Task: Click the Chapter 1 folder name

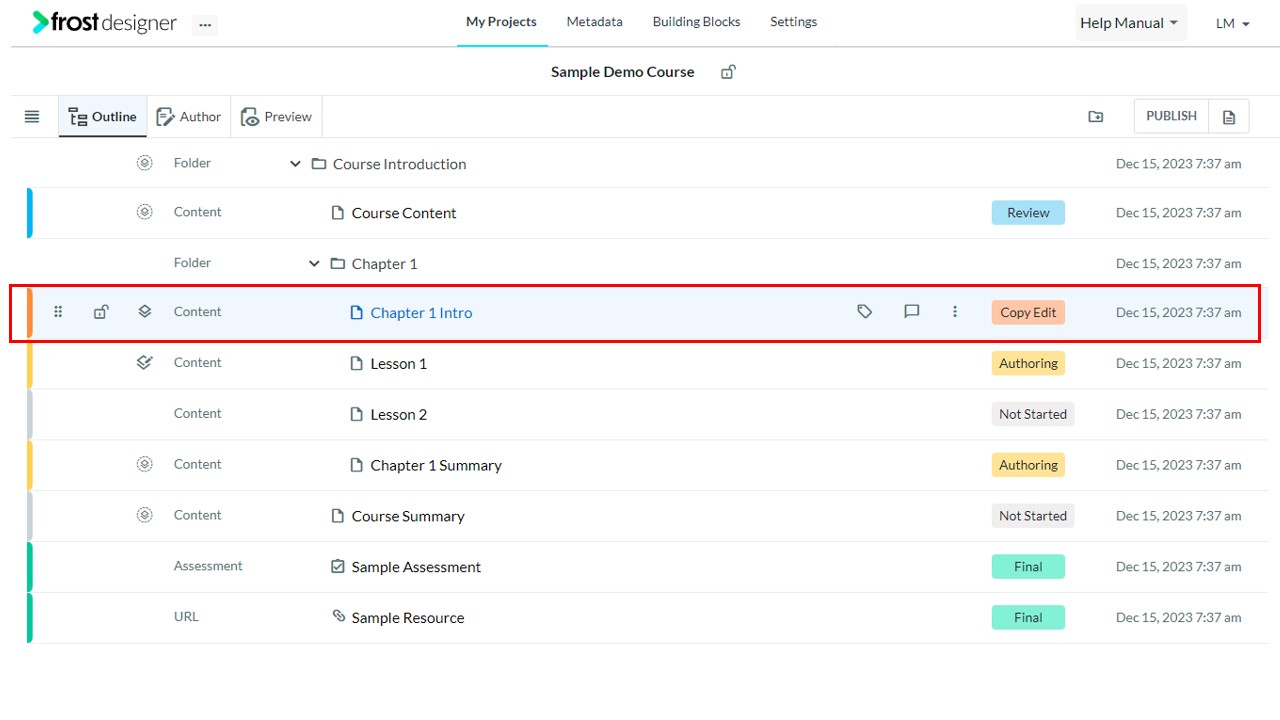Action: (384, 264)
